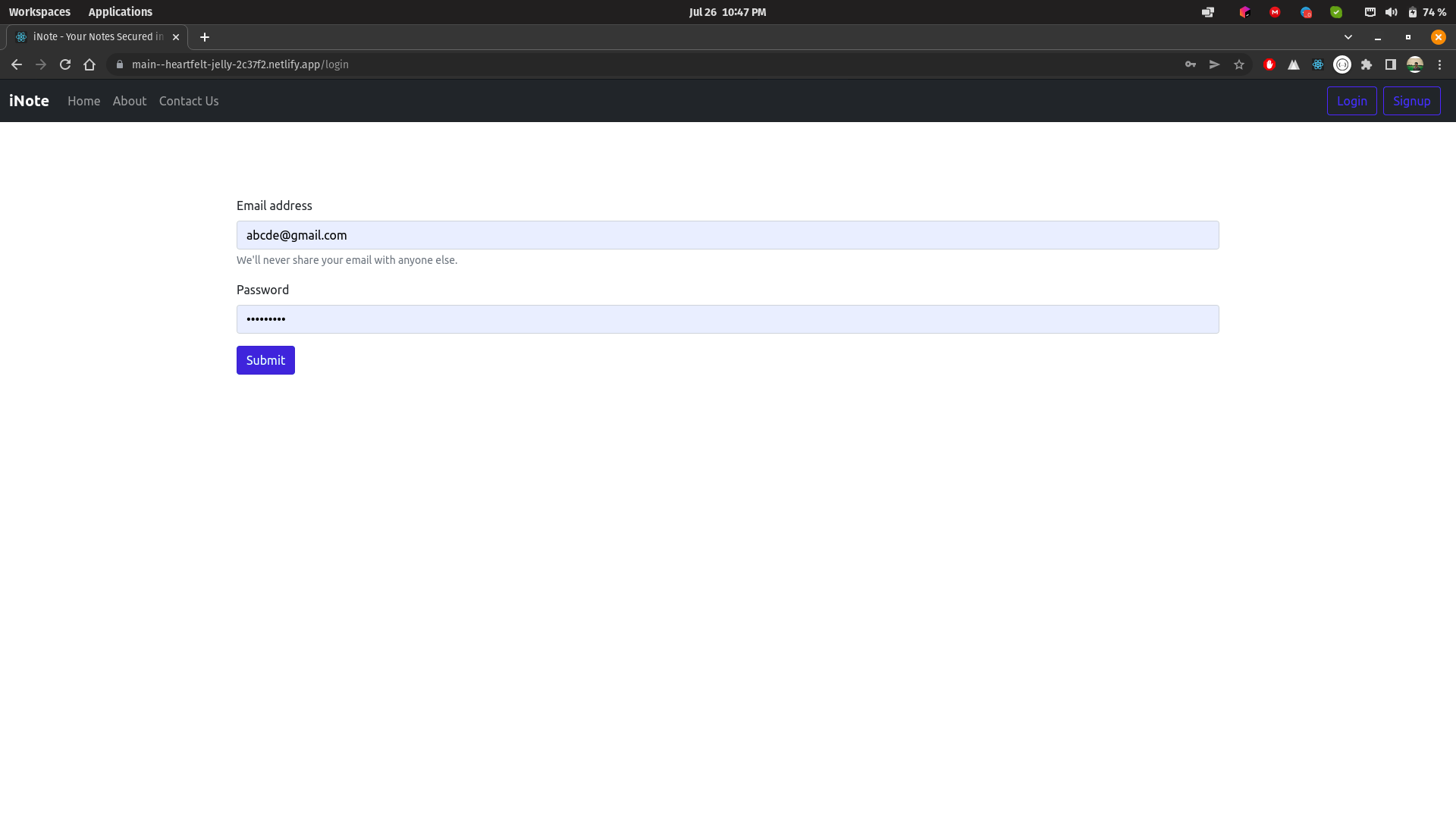Open saved passwords key icon
This screenshot has height=819, width=1456.
(x=1191, y=64)
